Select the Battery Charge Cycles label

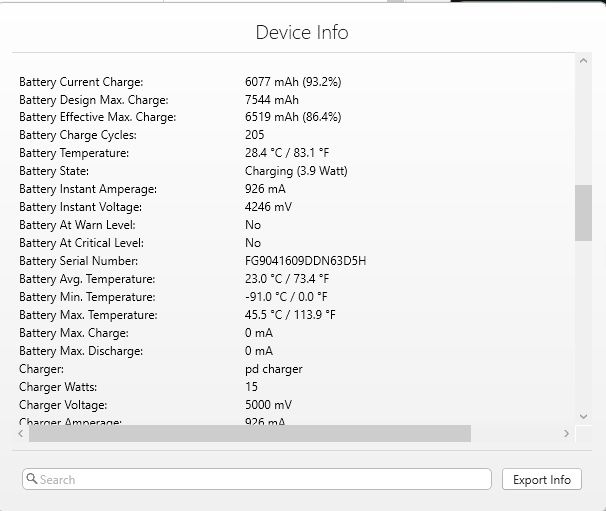point(78,135)
